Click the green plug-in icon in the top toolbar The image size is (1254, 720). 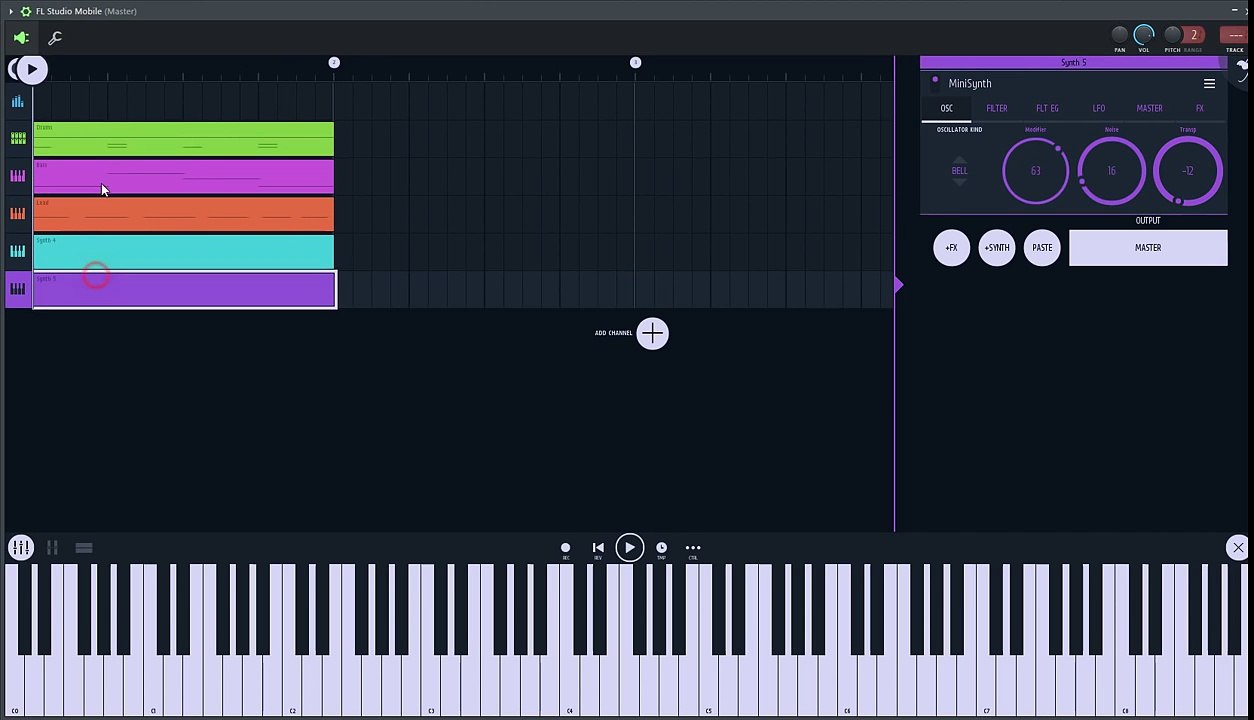tap(21, 38)
